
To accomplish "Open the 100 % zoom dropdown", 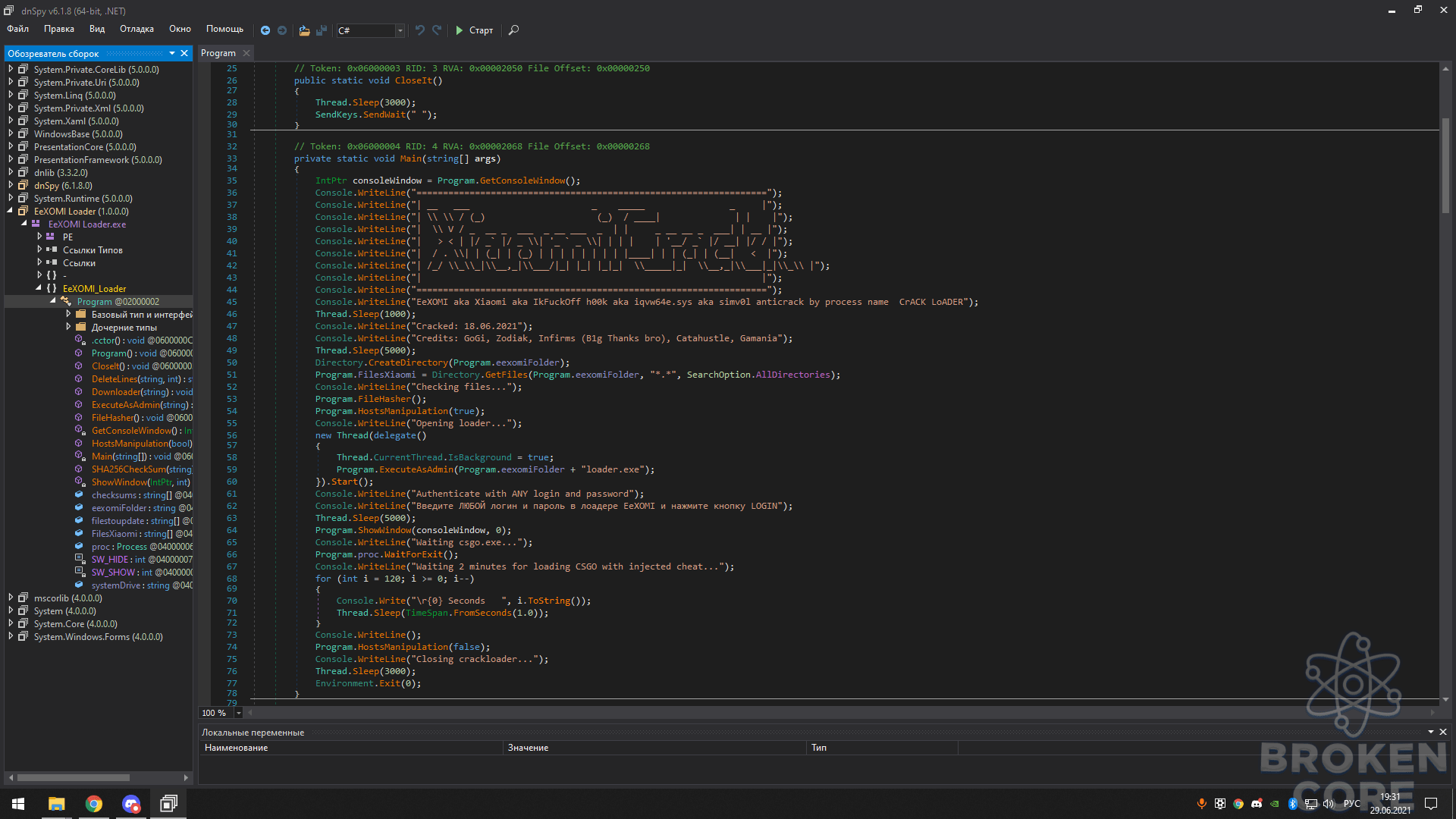I will 221,713.
